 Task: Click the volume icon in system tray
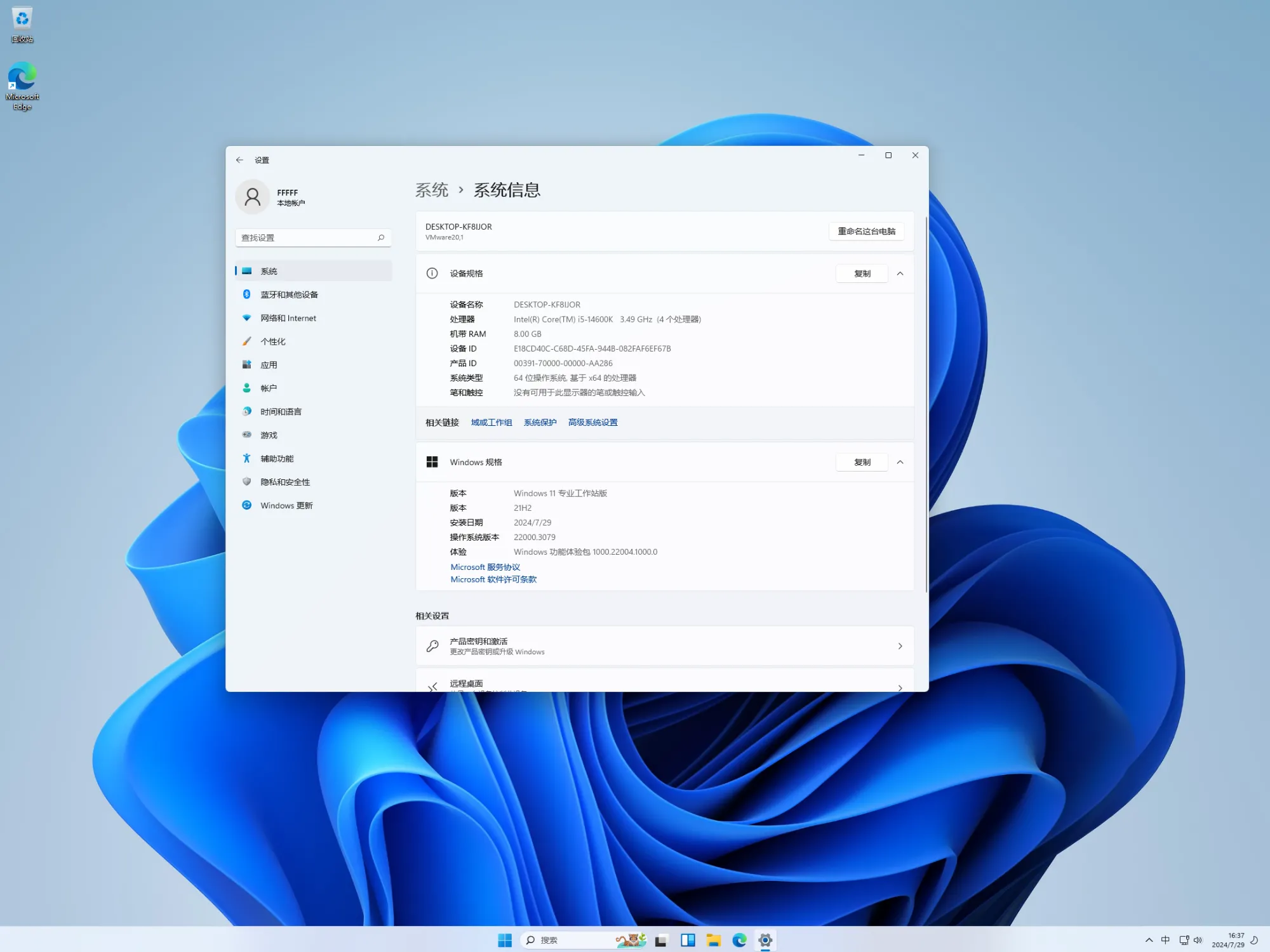1198,940
